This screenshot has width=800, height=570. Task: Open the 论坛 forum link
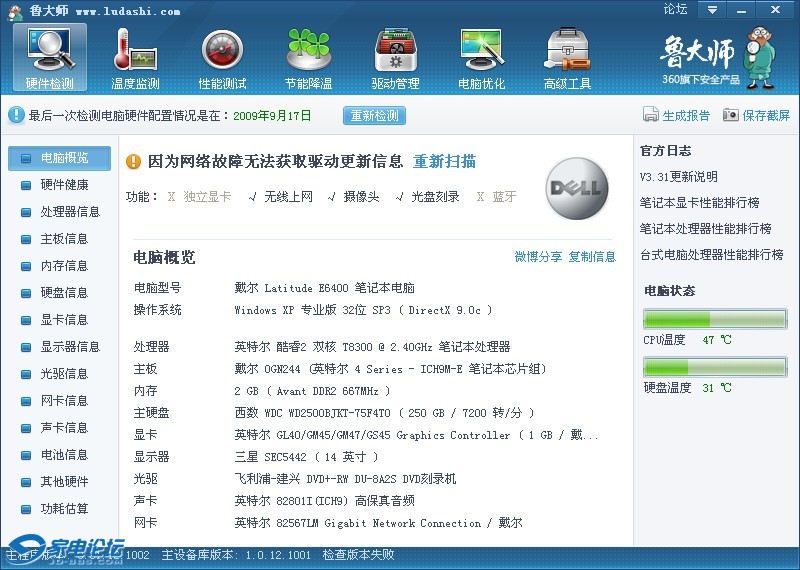[675, 9]
